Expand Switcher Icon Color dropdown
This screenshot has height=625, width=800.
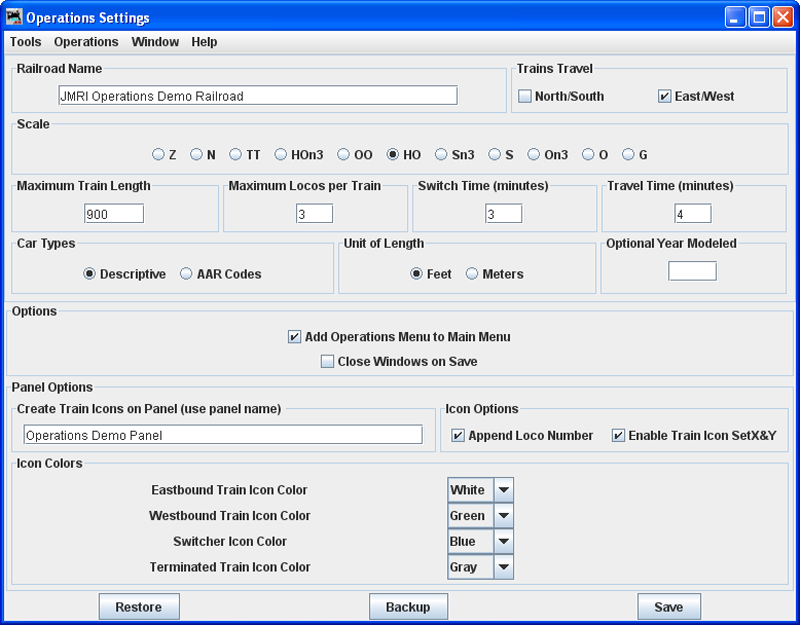(x=504, y=542)
